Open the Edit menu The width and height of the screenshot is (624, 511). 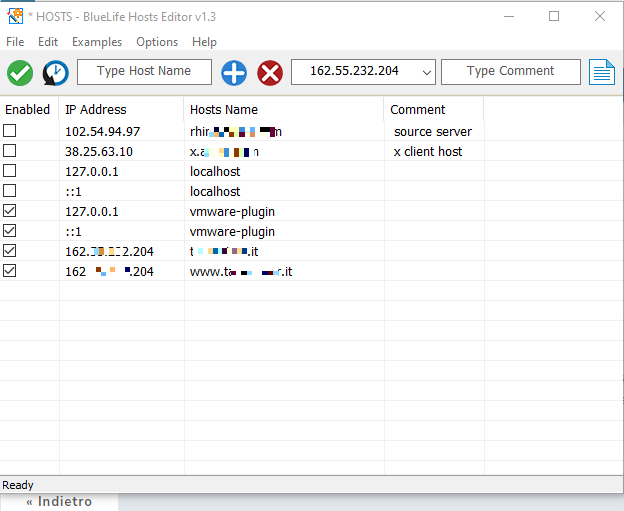[x=48, y=42]
